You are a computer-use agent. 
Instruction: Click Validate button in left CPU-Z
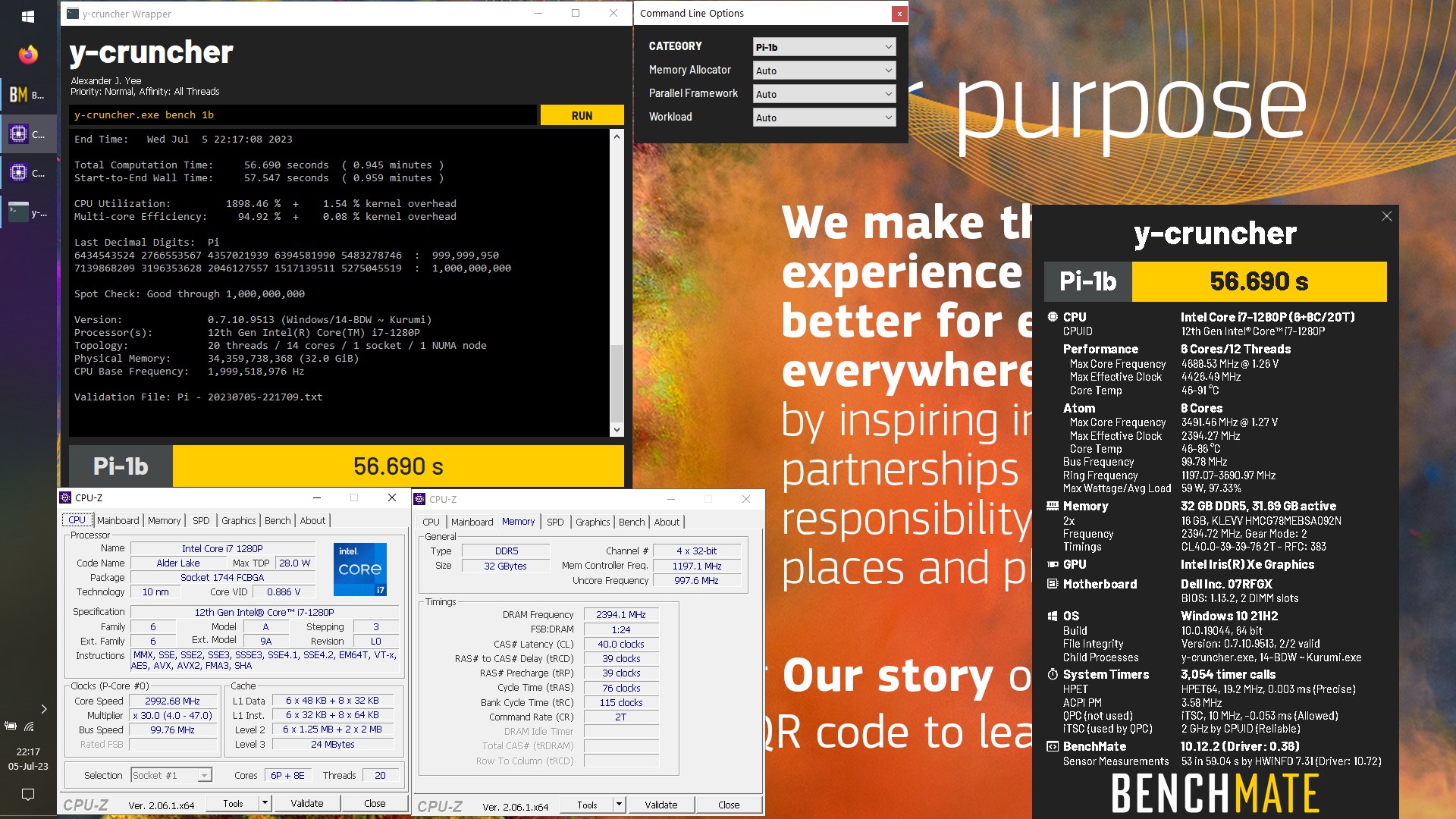coord(307,803)
